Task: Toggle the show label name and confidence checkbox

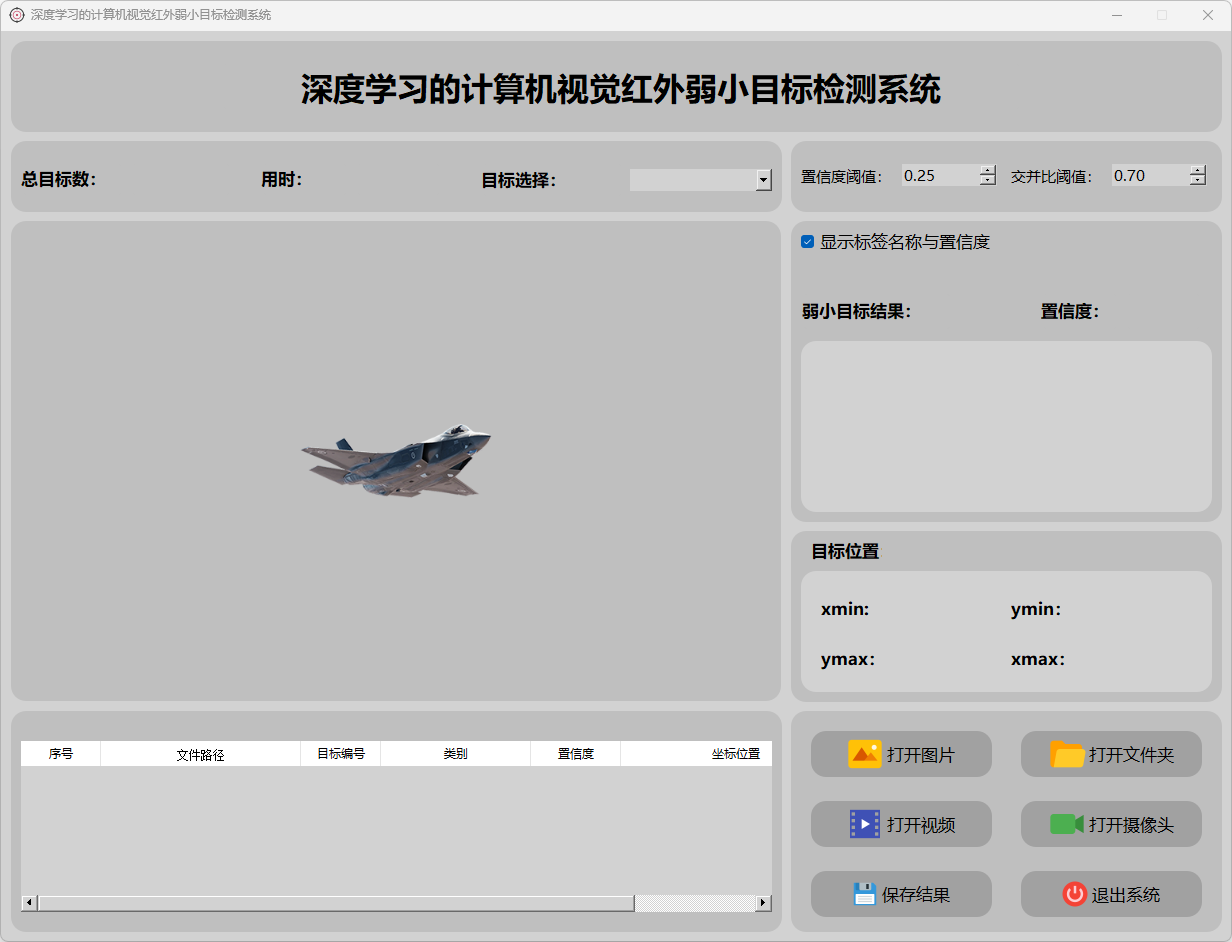Action: [x=808, y=242]
